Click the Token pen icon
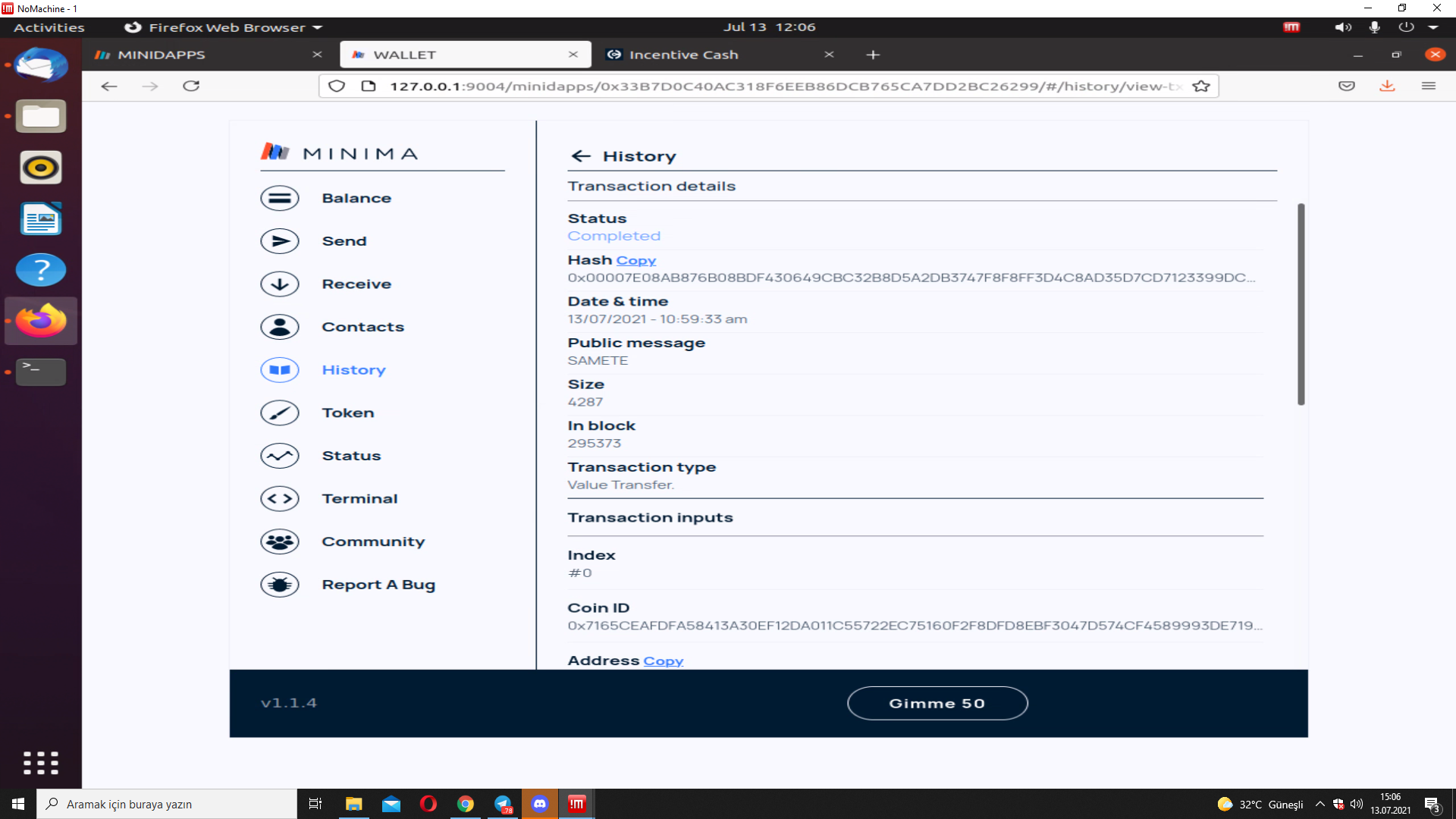The height and width of the screenshot is (819, 1456). pos(280,413)
